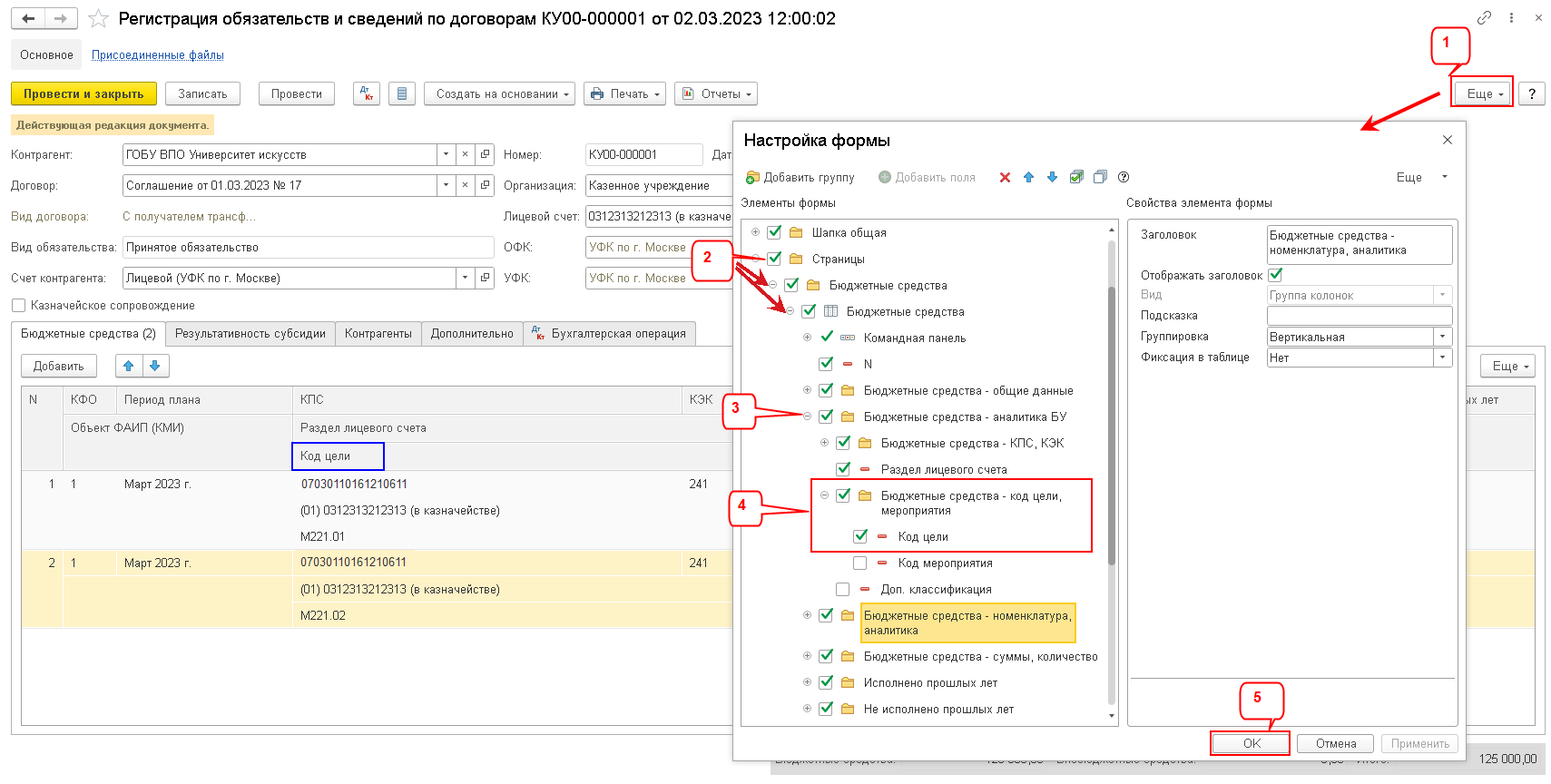Close the Настройка формы dialog
The width and height of the screenshot is (1551, 784).
1448,140
